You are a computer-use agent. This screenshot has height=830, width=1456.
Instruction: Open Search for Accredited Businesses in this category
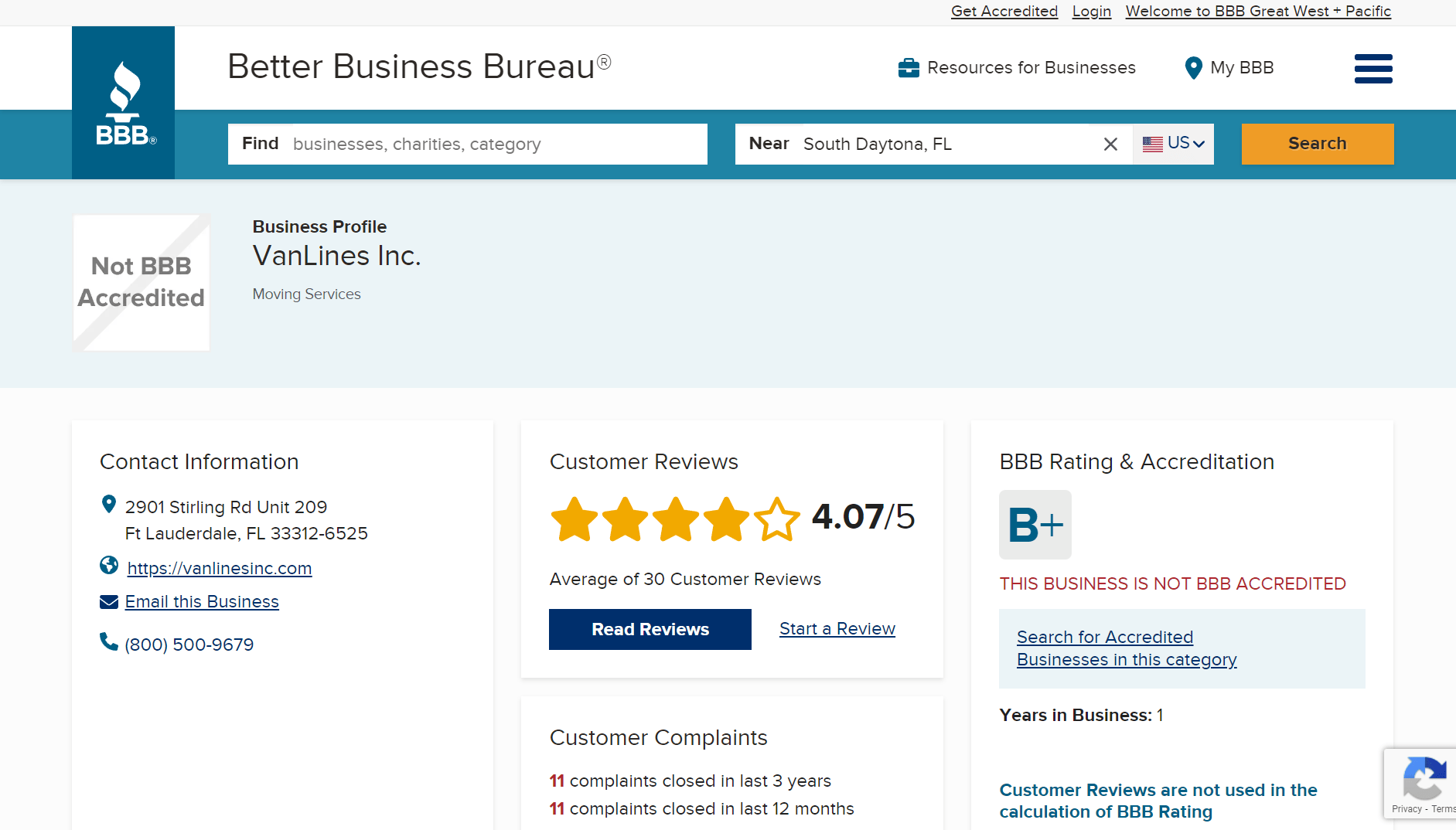click(1127, 648)
